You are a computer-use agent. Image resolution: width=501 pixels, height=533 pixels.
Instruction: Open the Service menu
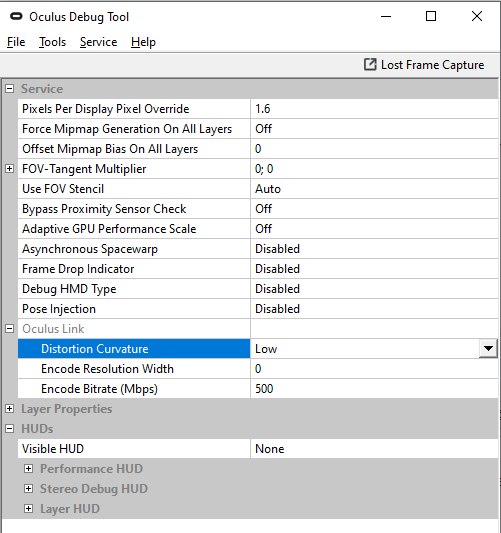[99, 42]
